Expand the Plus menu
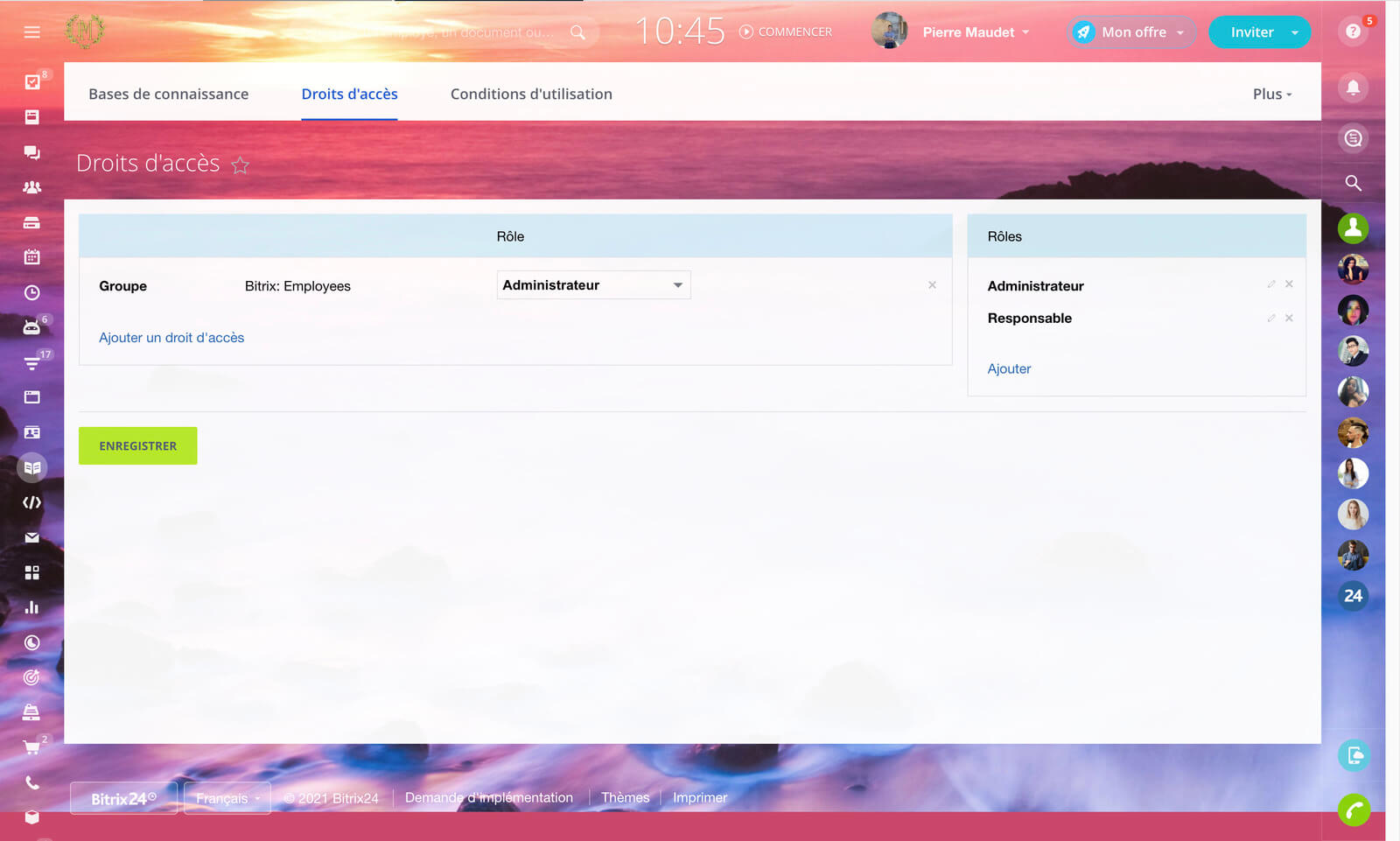1400x841 pixels. pos(1271,94)
